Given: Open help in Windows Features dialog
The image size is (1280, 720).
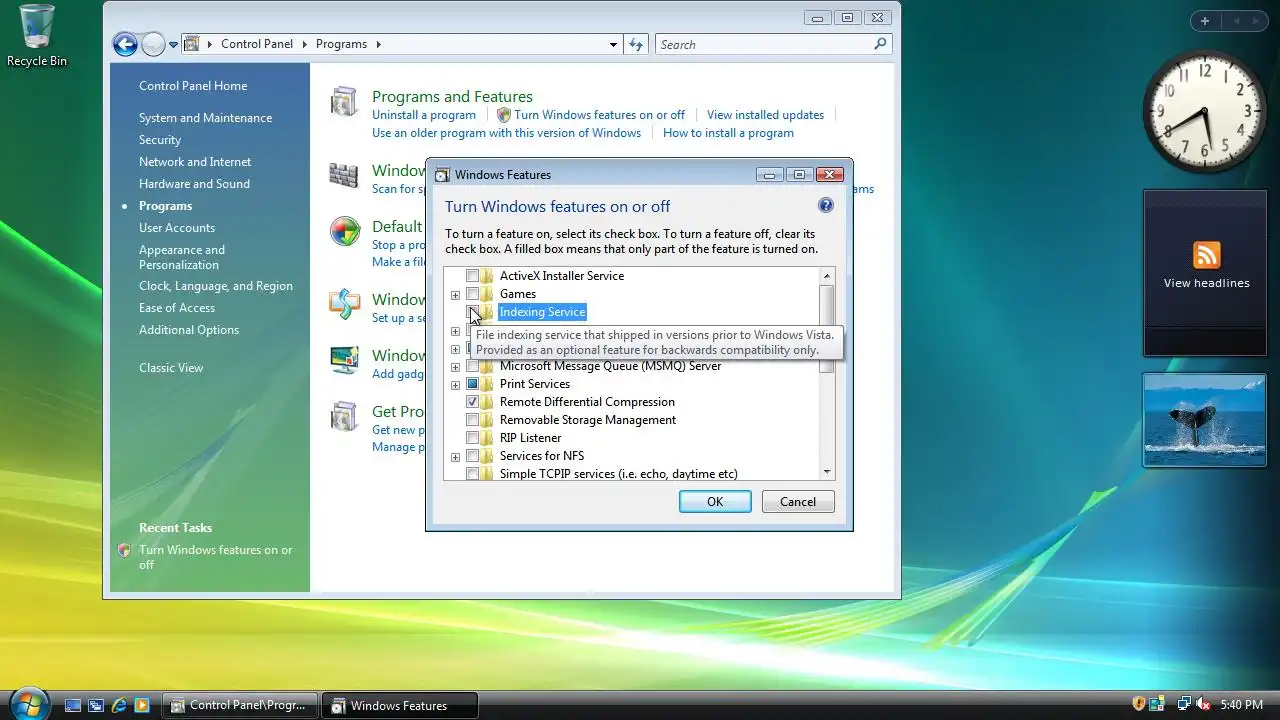Looking at the screenshot, I should point(825,205).
